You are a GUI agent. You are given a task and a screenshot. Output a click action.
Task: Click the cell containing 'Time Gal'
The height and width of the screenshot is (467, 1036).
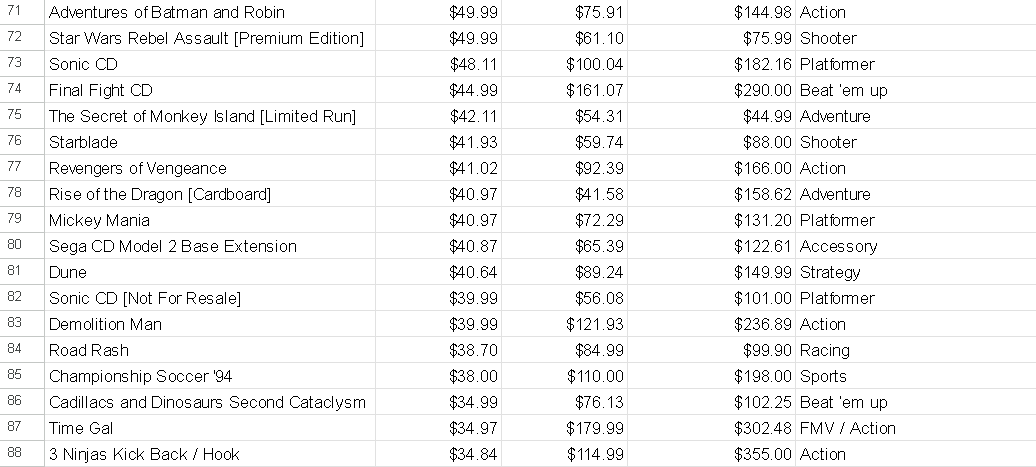tap(81, 428)
